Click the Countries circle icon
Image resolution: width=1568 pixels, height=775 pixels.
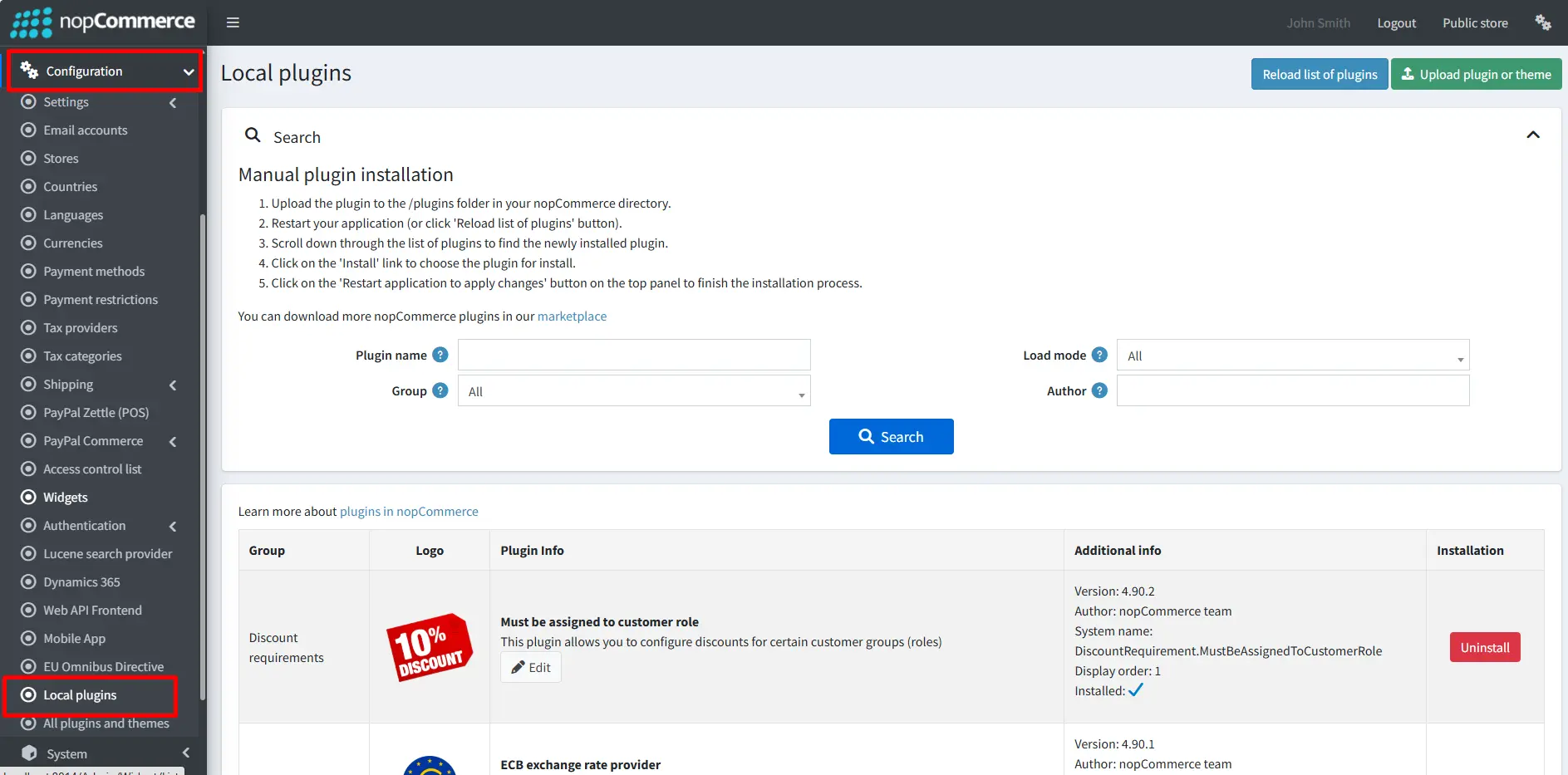[x=28, y=186]
